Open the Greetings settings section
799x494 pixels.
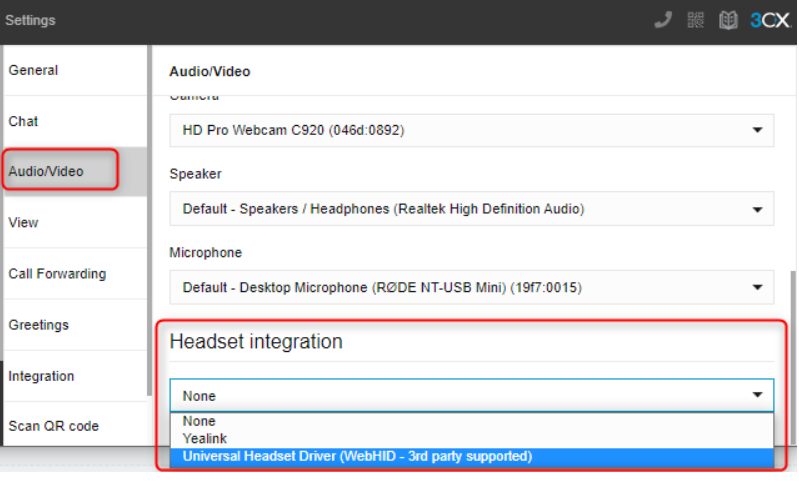click(75, 325)
